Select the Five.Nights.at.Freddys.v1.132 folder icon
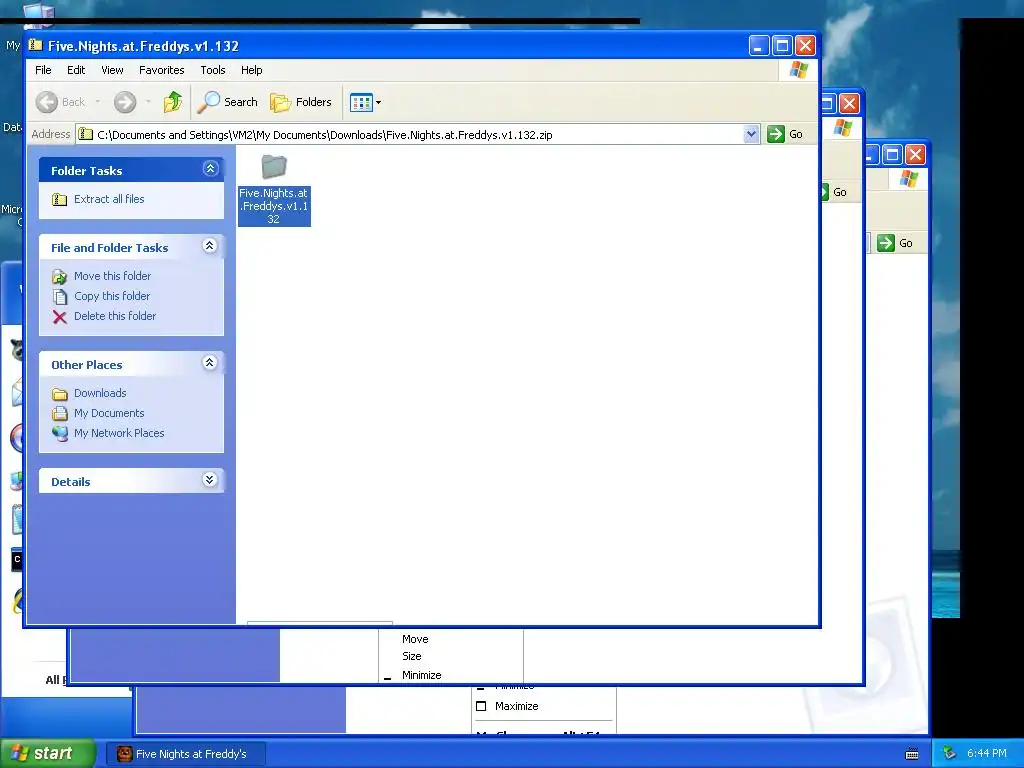Viewport: 1024px width, 768px height. point(274,167)
